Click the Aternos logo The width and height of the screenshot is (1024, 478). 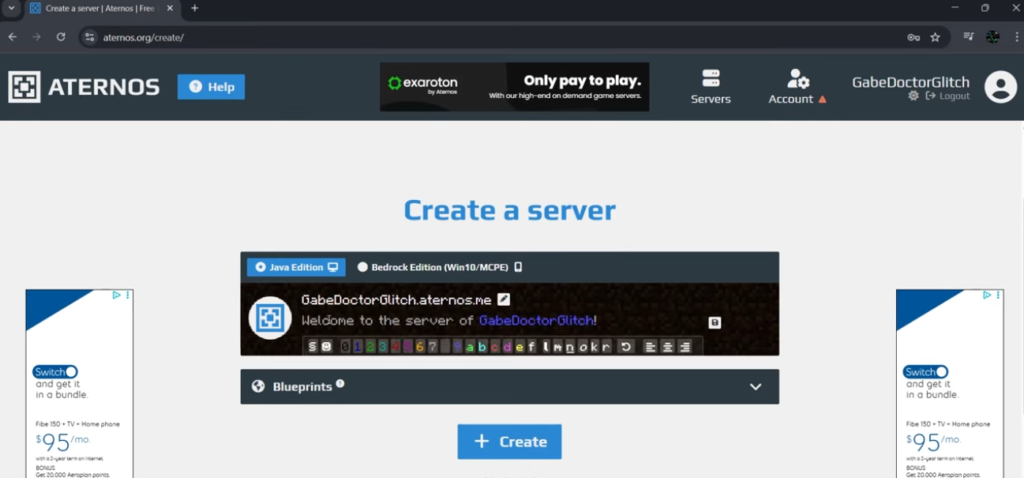(84, 87)
